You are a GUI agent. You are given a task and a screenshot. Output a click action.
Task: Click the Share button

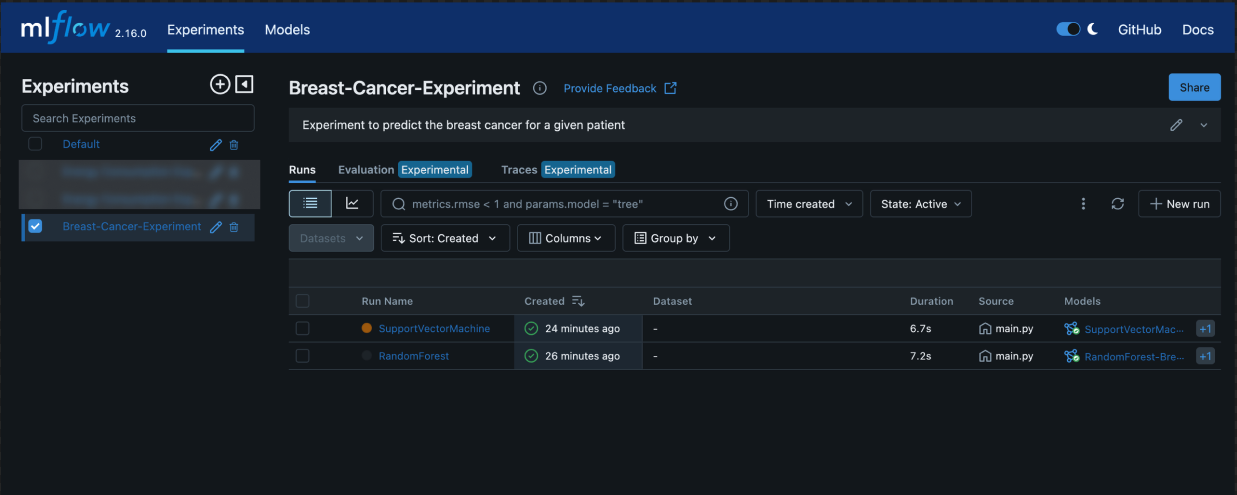[1194, 88]
